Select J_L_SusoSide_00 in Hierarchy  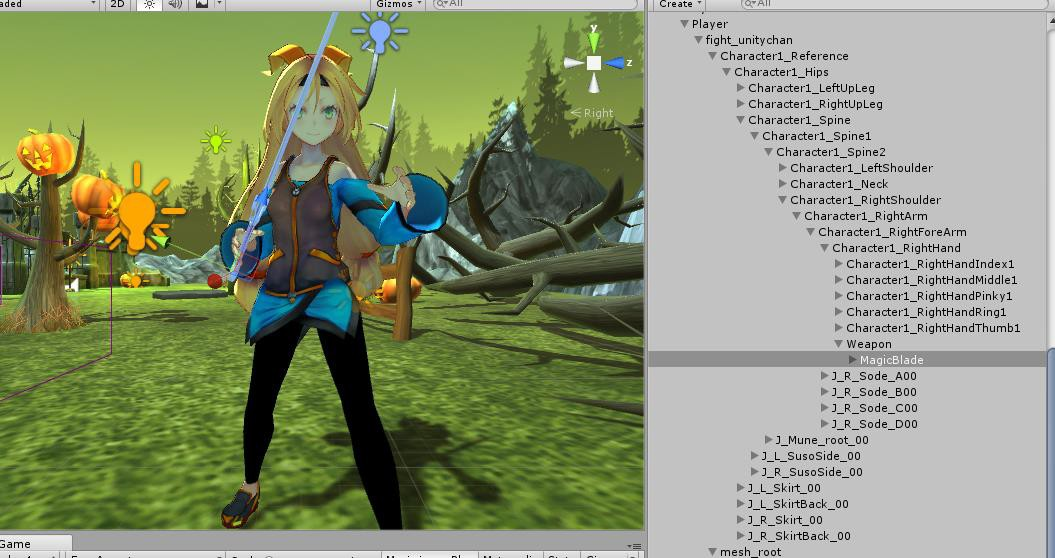click(811, 456)
